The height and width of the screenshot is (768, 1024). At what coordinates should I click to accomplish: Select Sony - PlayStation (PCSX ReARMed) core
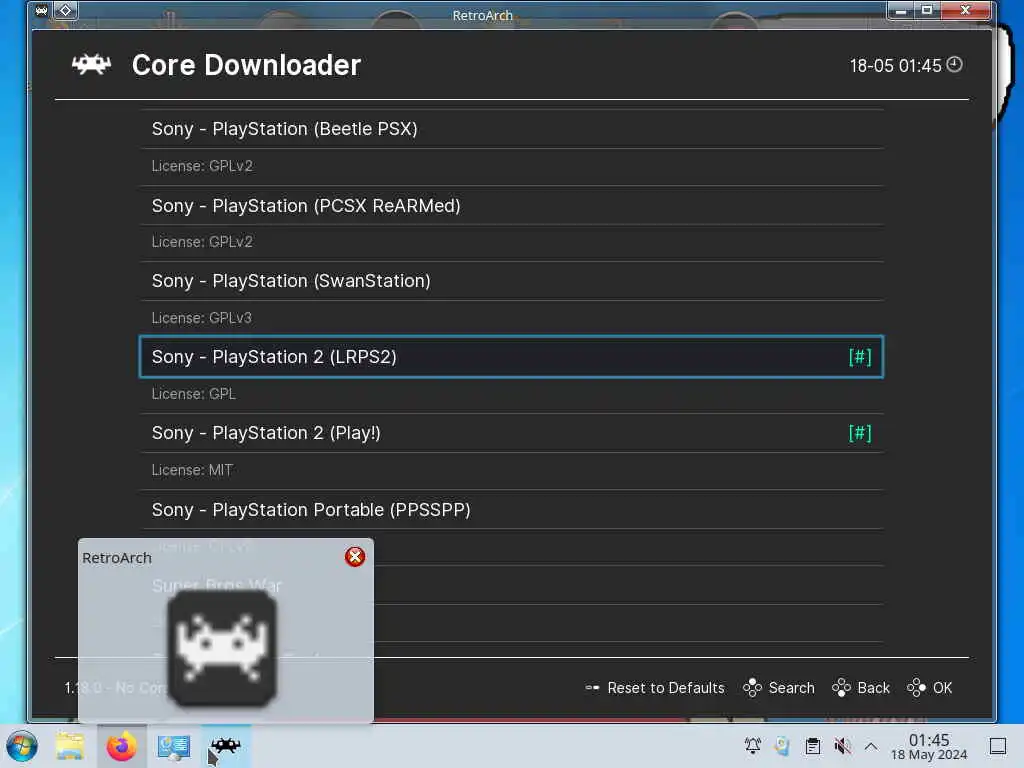pos(511,206)
